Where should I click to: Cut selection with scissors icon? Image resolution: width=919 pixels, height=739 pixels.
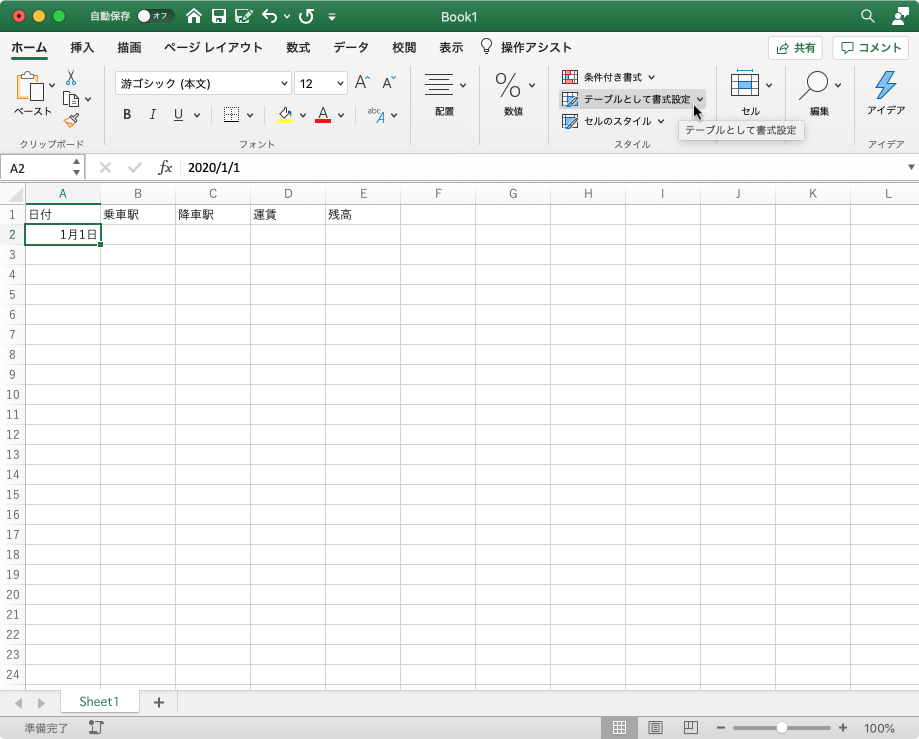point(71,77)
